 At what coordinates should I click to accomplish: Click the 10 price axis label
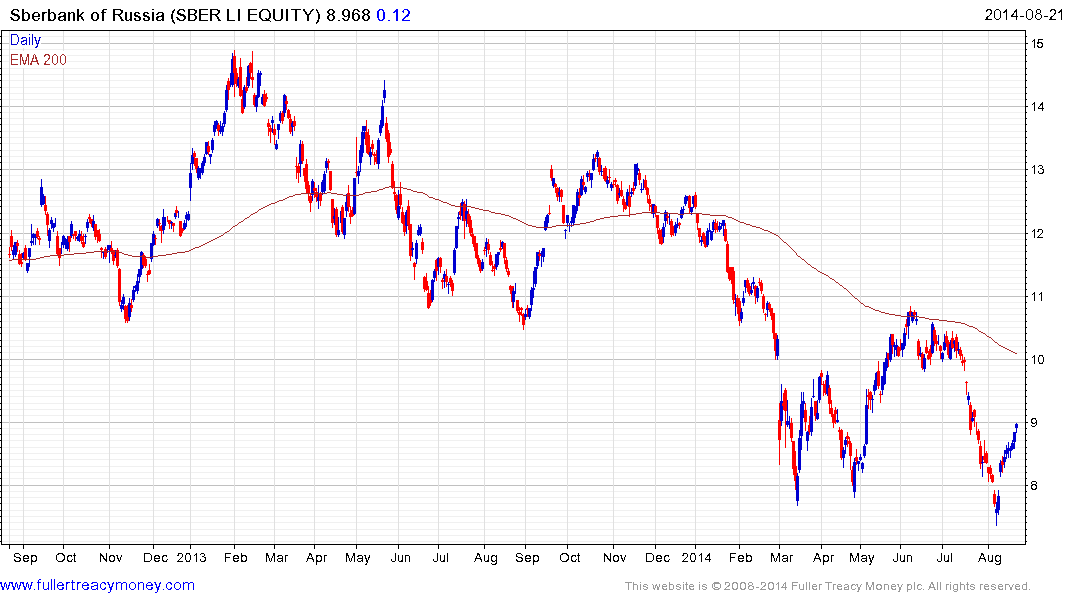click(x=1037, y=360)
